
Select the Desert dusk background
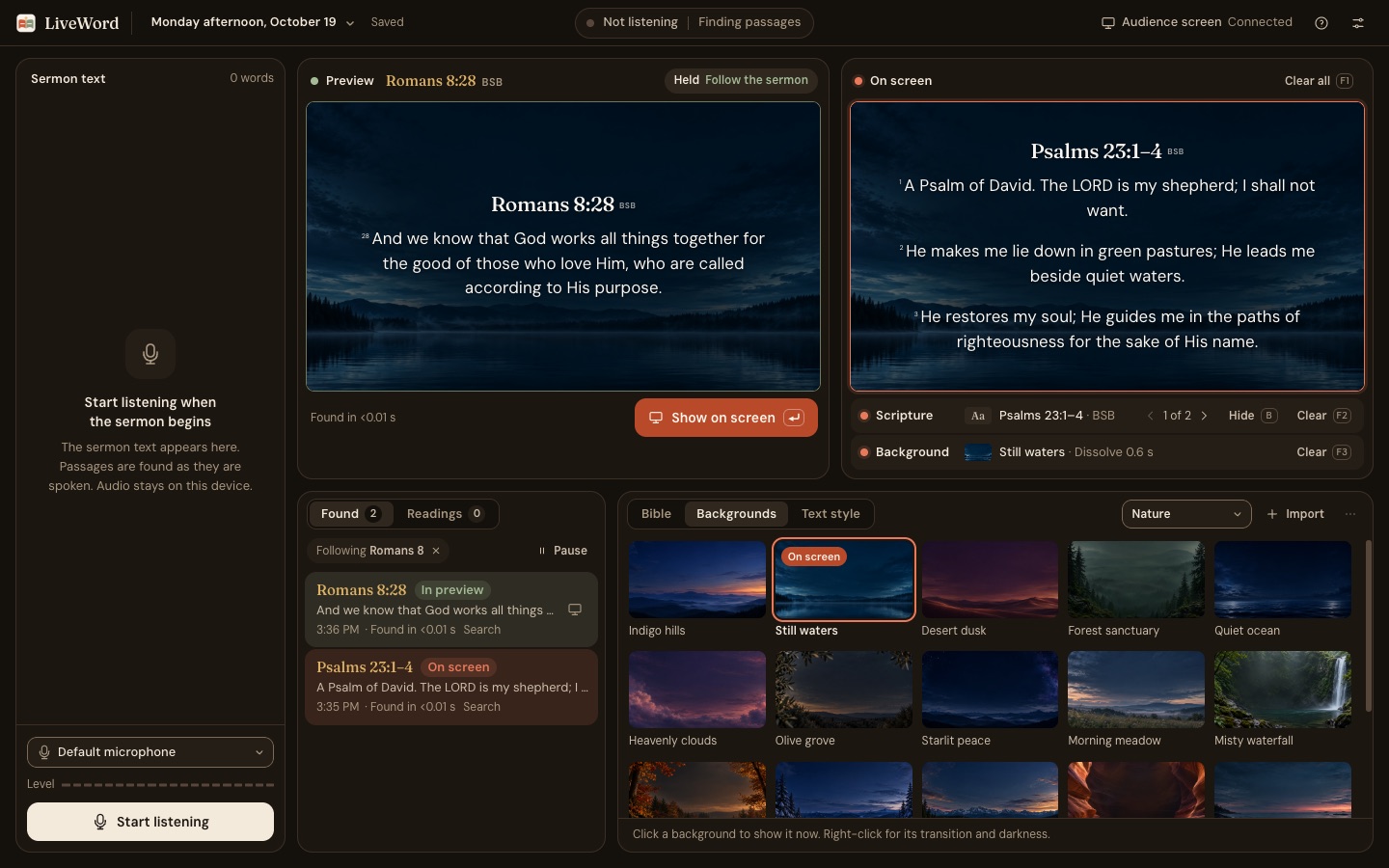991,580
